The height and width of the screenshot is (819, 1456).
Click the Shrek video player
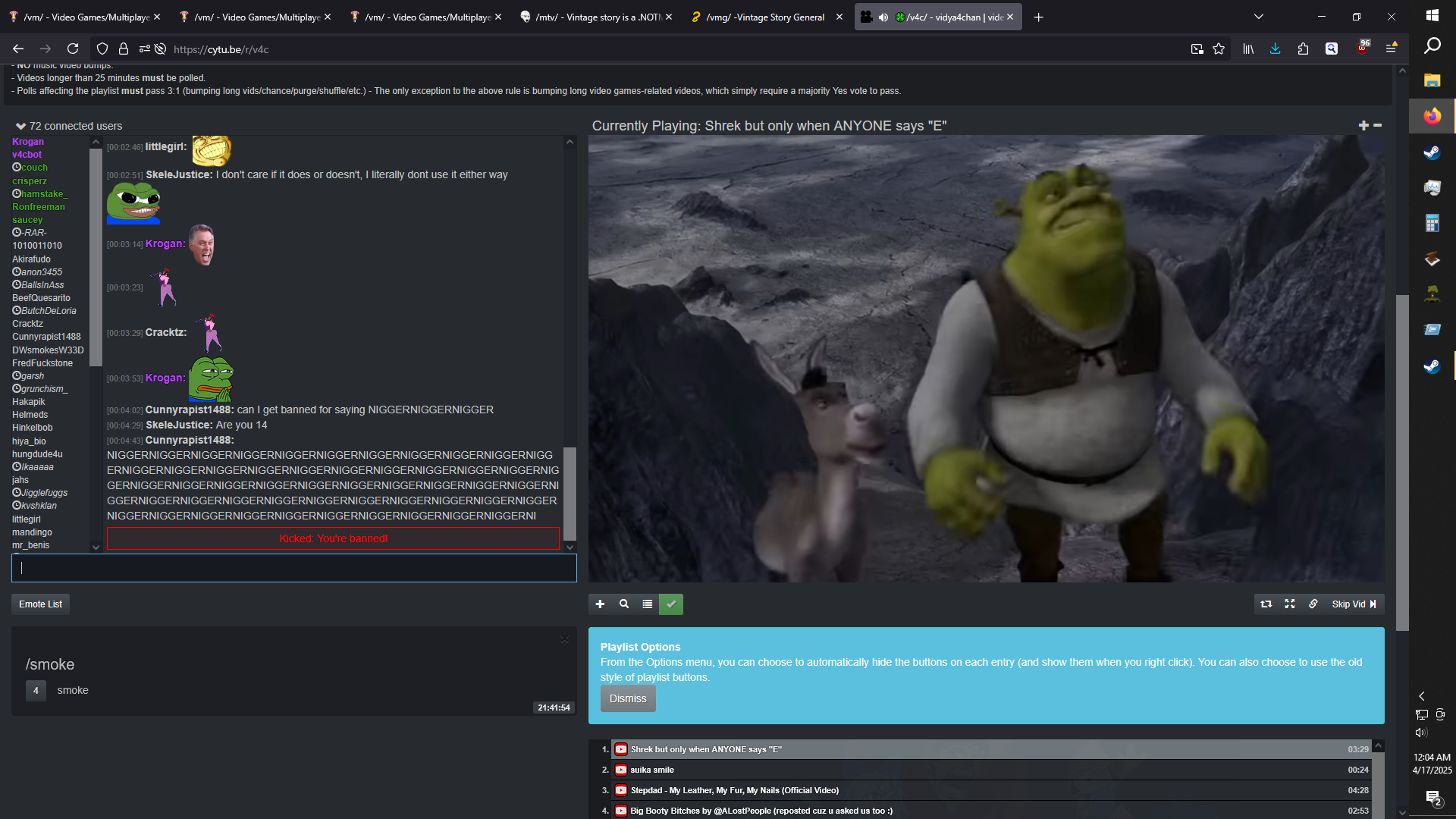tap(986, 359)
